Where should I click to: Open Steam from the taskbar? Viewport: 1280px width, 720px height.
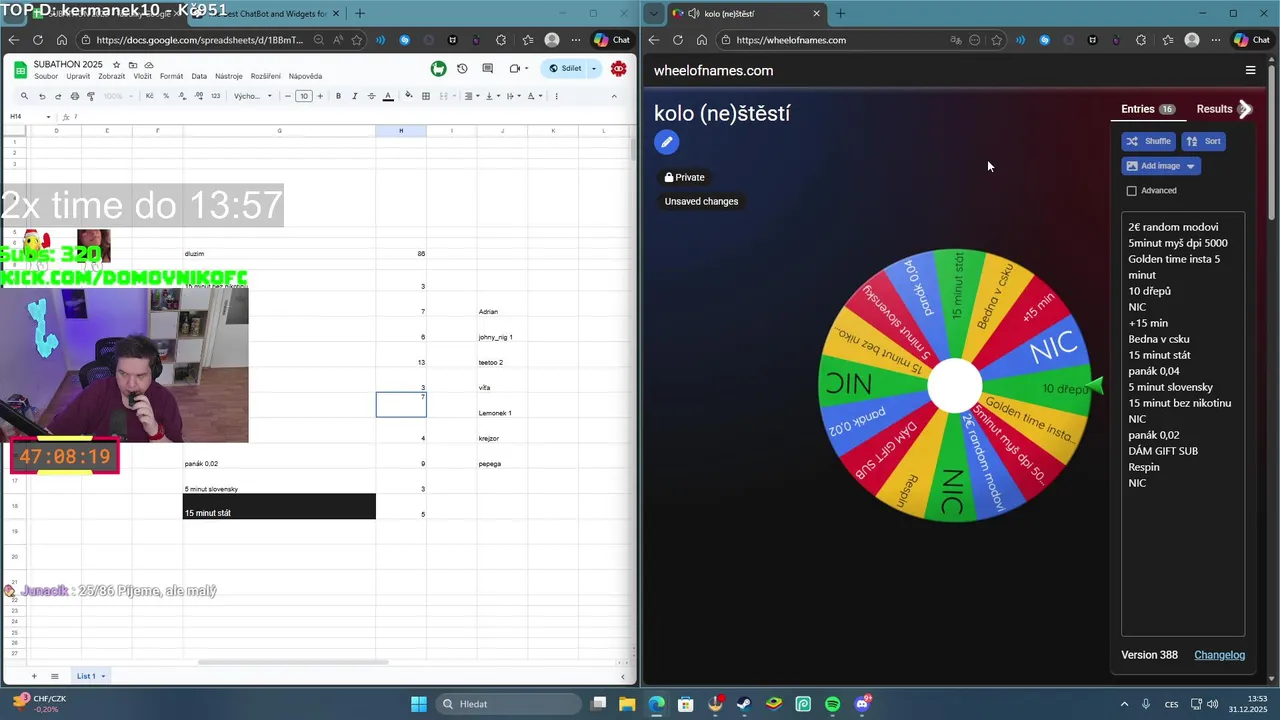(744, 704)
